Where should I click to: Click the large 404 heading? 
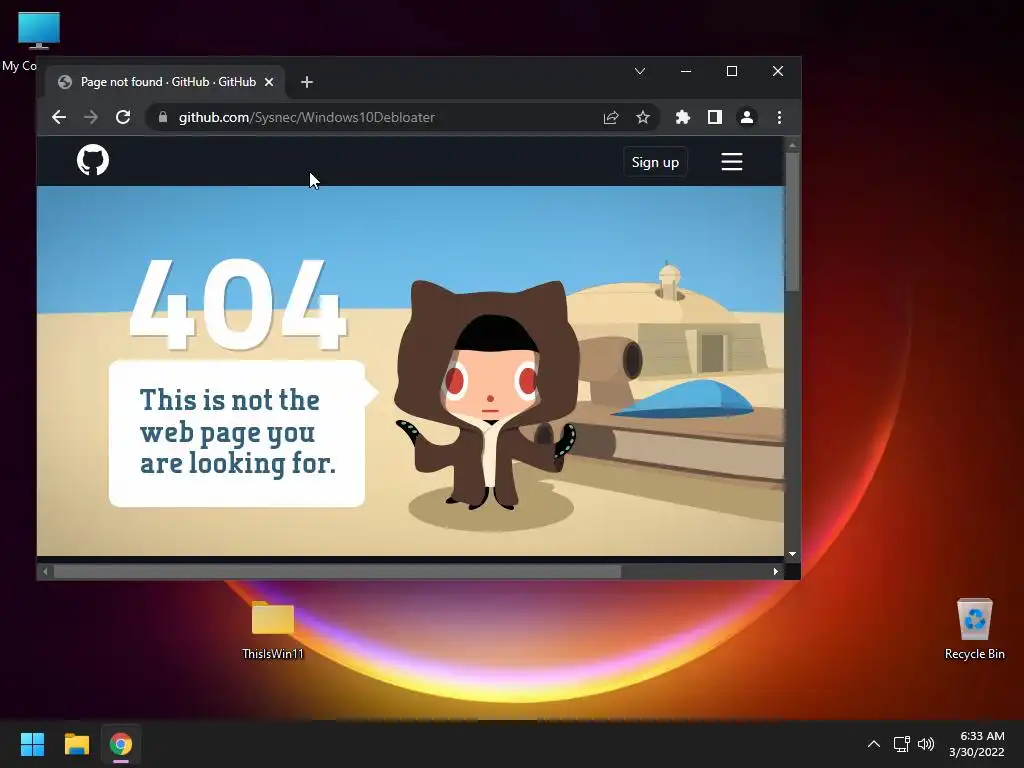237,305
